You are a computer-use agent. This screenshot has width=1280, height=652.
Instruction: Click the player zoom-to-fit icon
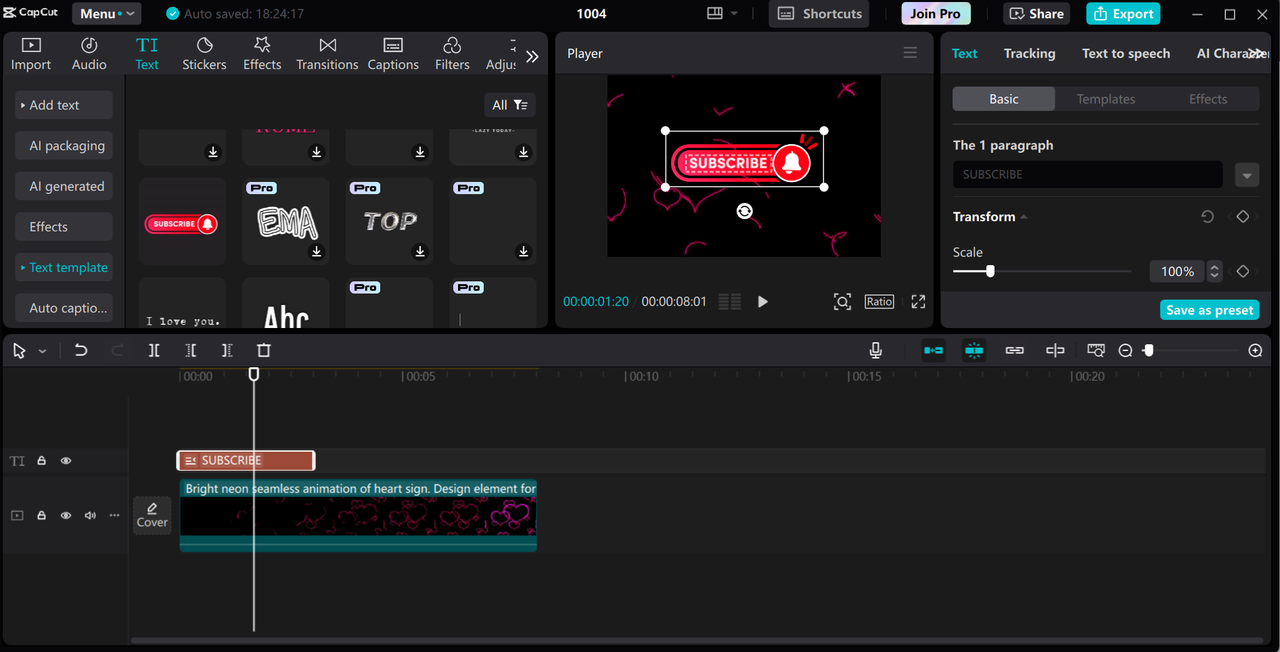(843, 302)
